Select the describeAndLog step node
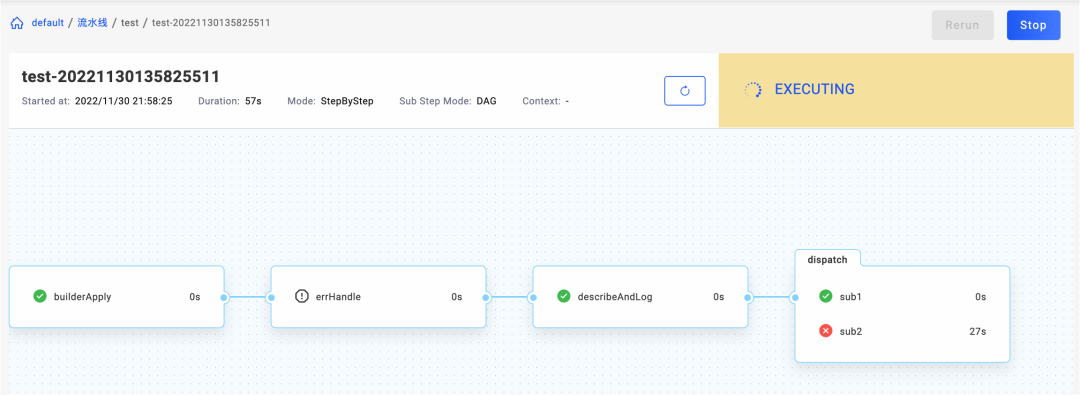1080x395 pixels. pyautogui.click(x=640, y=296)
